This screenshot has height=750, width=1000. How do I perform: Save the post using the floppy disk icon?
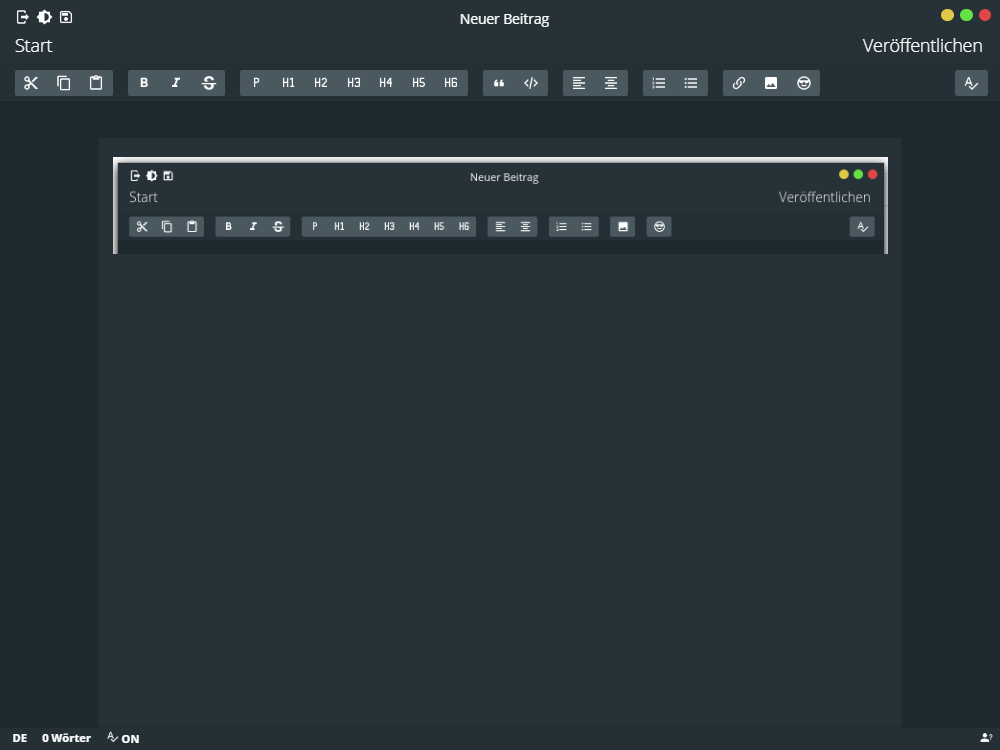pos(66,17)
